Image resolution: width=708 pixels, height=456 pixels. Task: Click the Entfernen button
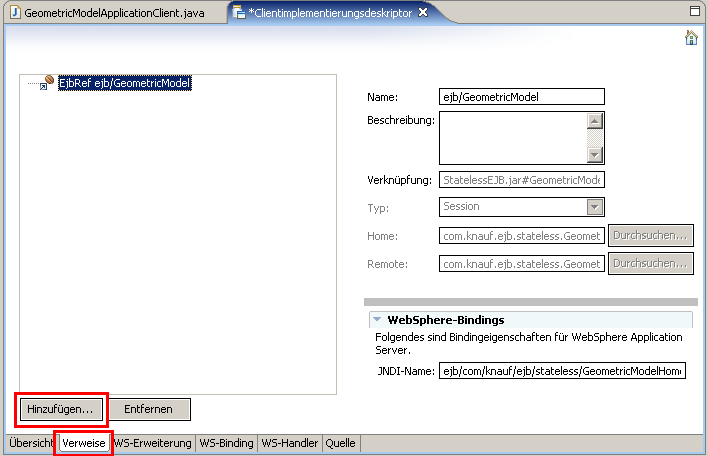coord(149,409)
